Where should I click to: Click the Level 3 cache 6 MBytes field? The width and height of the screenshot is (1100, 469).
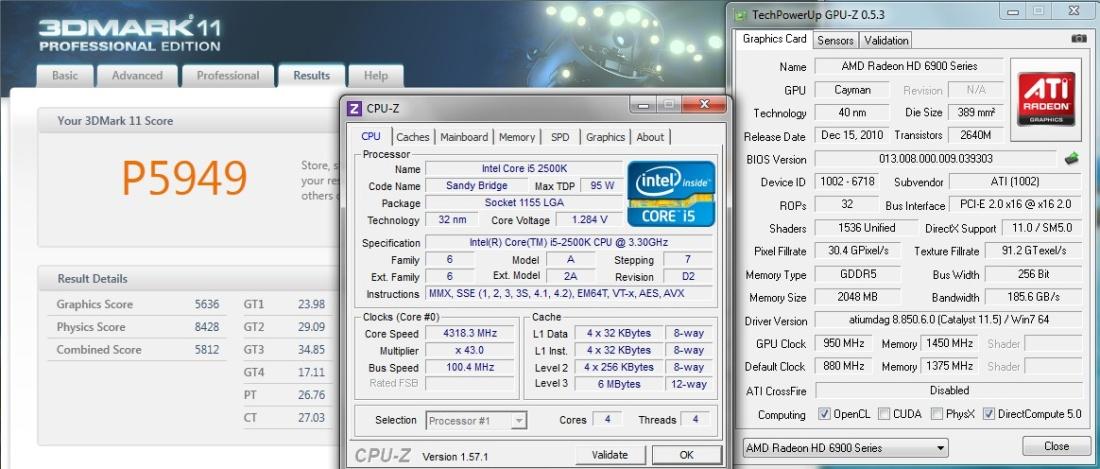[x=617, y=384]
